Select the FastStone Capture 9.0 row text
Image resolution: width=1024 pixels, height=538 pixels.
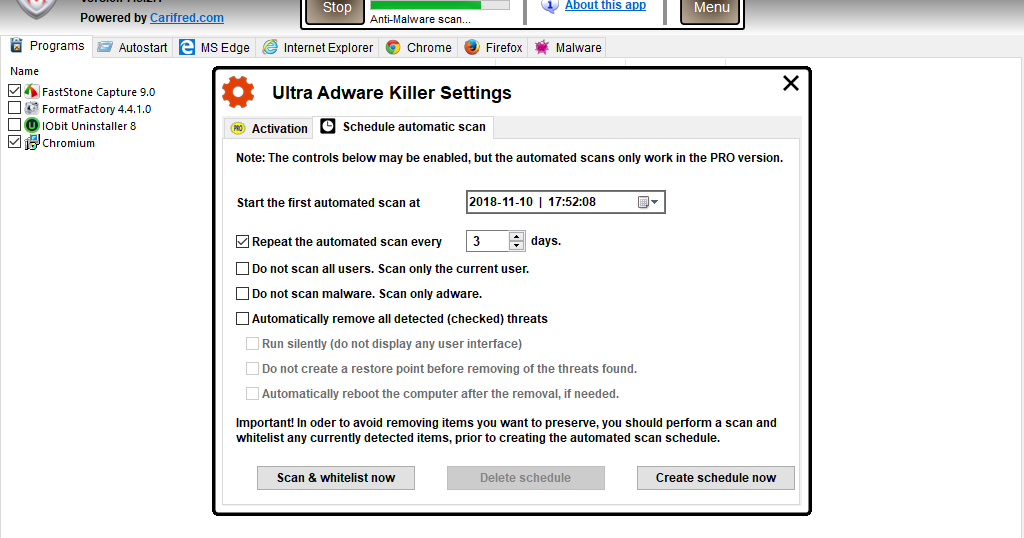tap(99, 92)
